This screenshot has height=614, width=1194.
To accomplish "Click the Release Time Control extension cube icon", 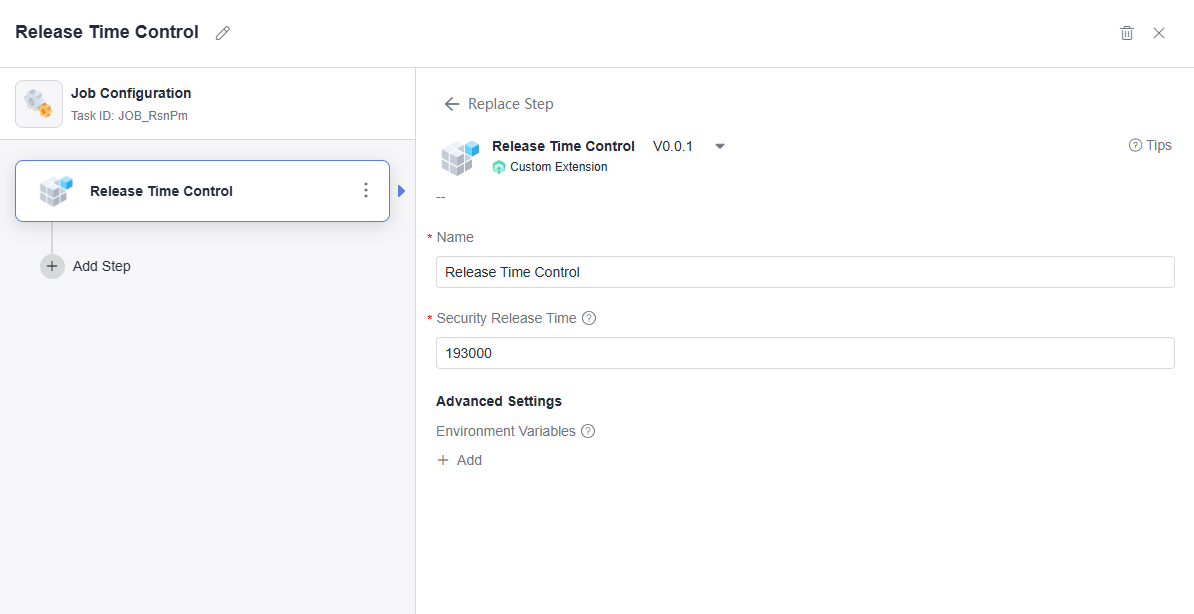I will point(460,157).
